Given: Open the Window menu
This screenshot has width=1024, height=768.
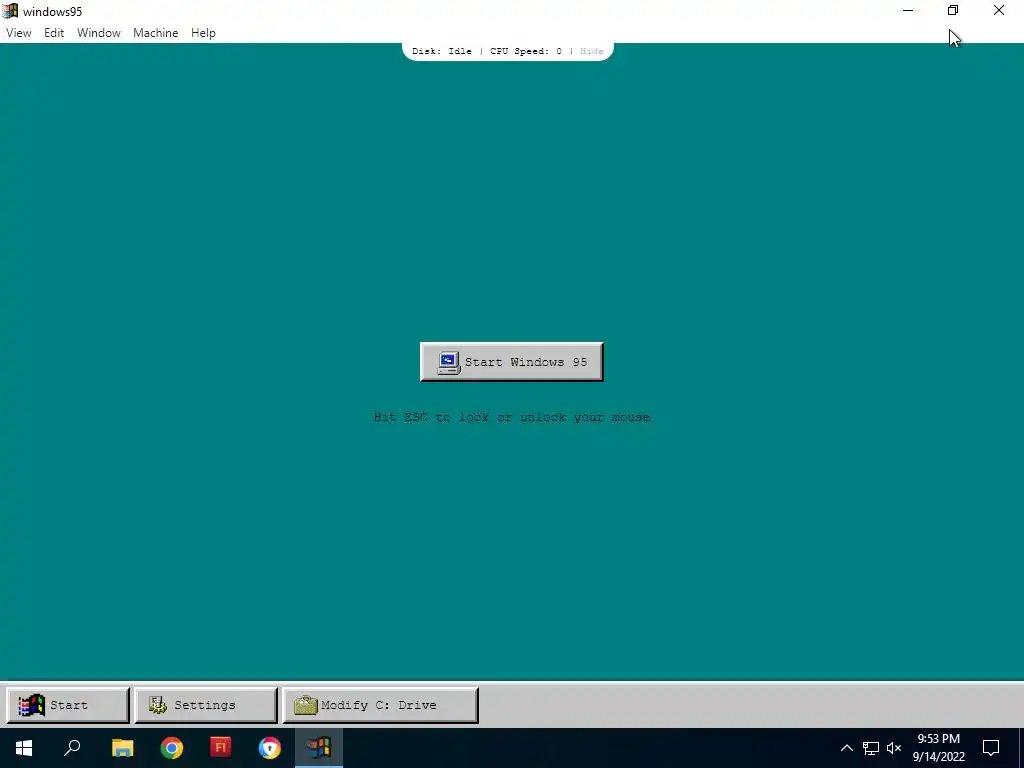Looking at the screenshot, I should (99, 33).
